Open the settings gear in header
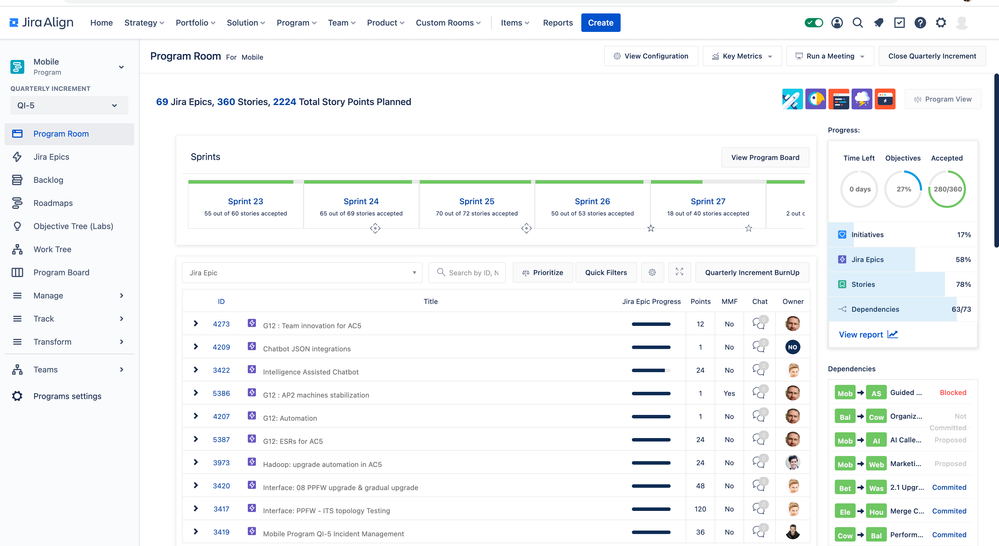Viewport: 999px width, 546px height. [x=941, y=23]
